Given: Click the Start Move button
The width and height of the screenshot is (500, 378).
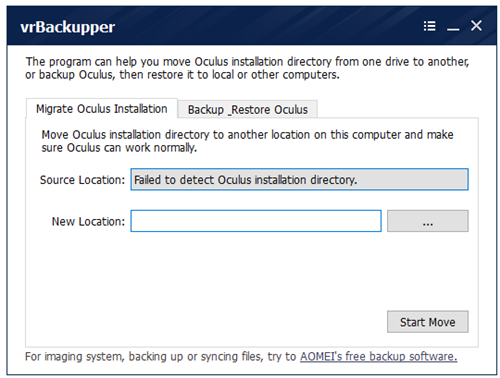Looking at the screenshot, I should click(x=428, y=322).
